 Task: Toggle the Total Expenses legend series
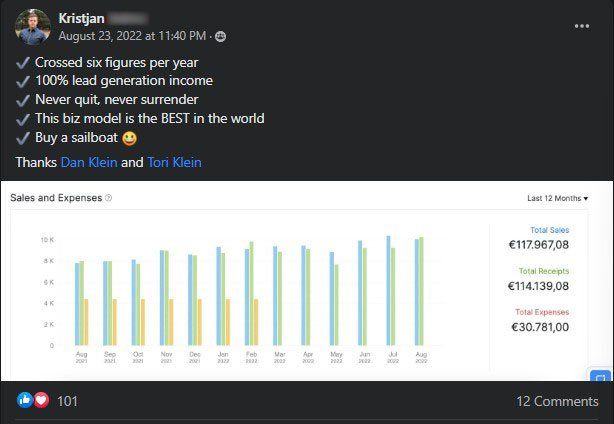(542, 312)
